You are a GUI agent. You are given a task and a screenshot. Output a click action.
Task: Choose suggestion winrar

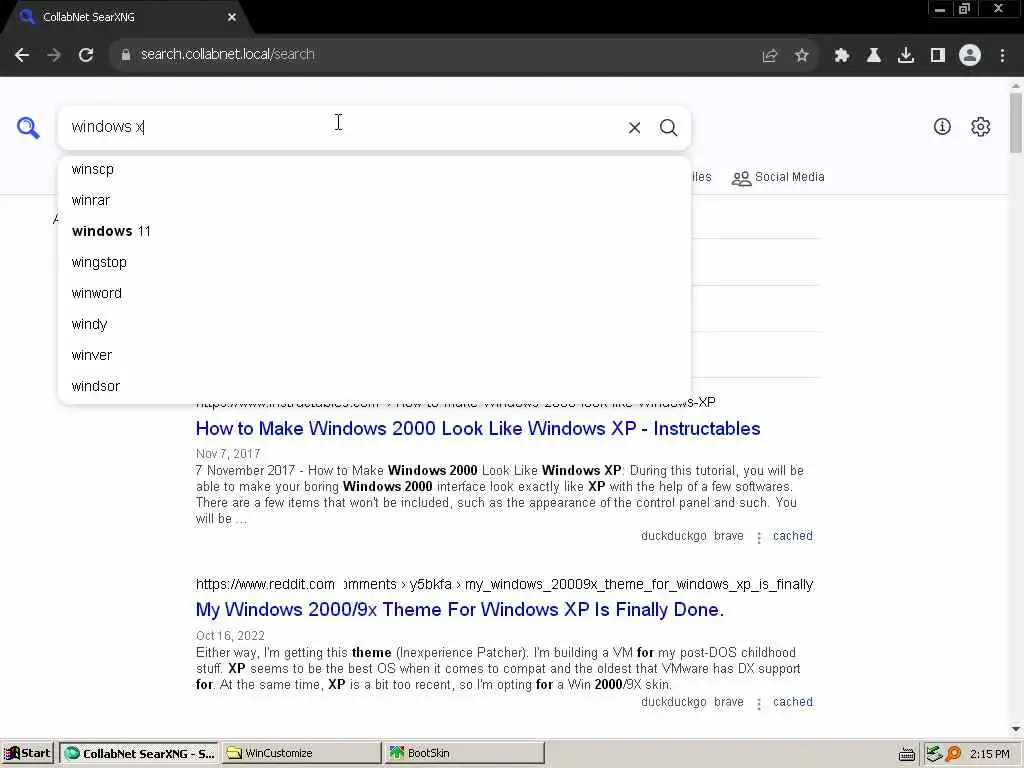point(374,200)
